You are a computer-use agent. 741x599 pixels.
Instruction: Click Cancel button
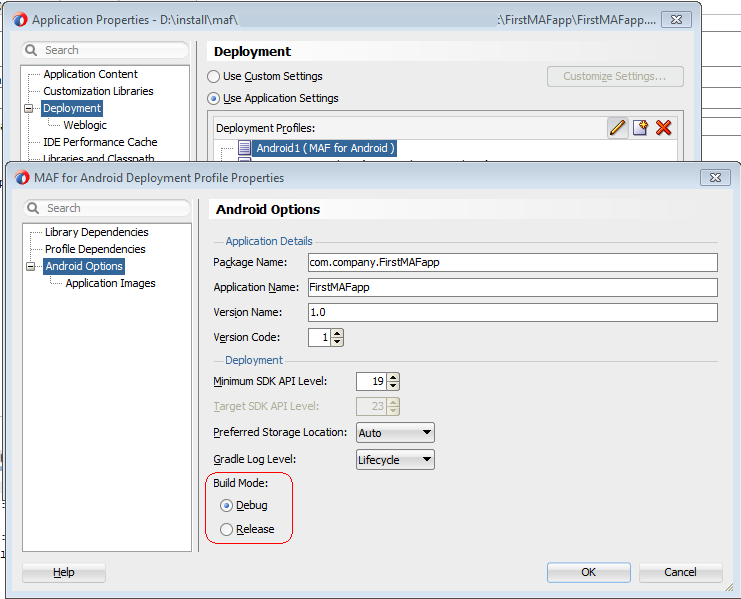click(x=680, y=572)
